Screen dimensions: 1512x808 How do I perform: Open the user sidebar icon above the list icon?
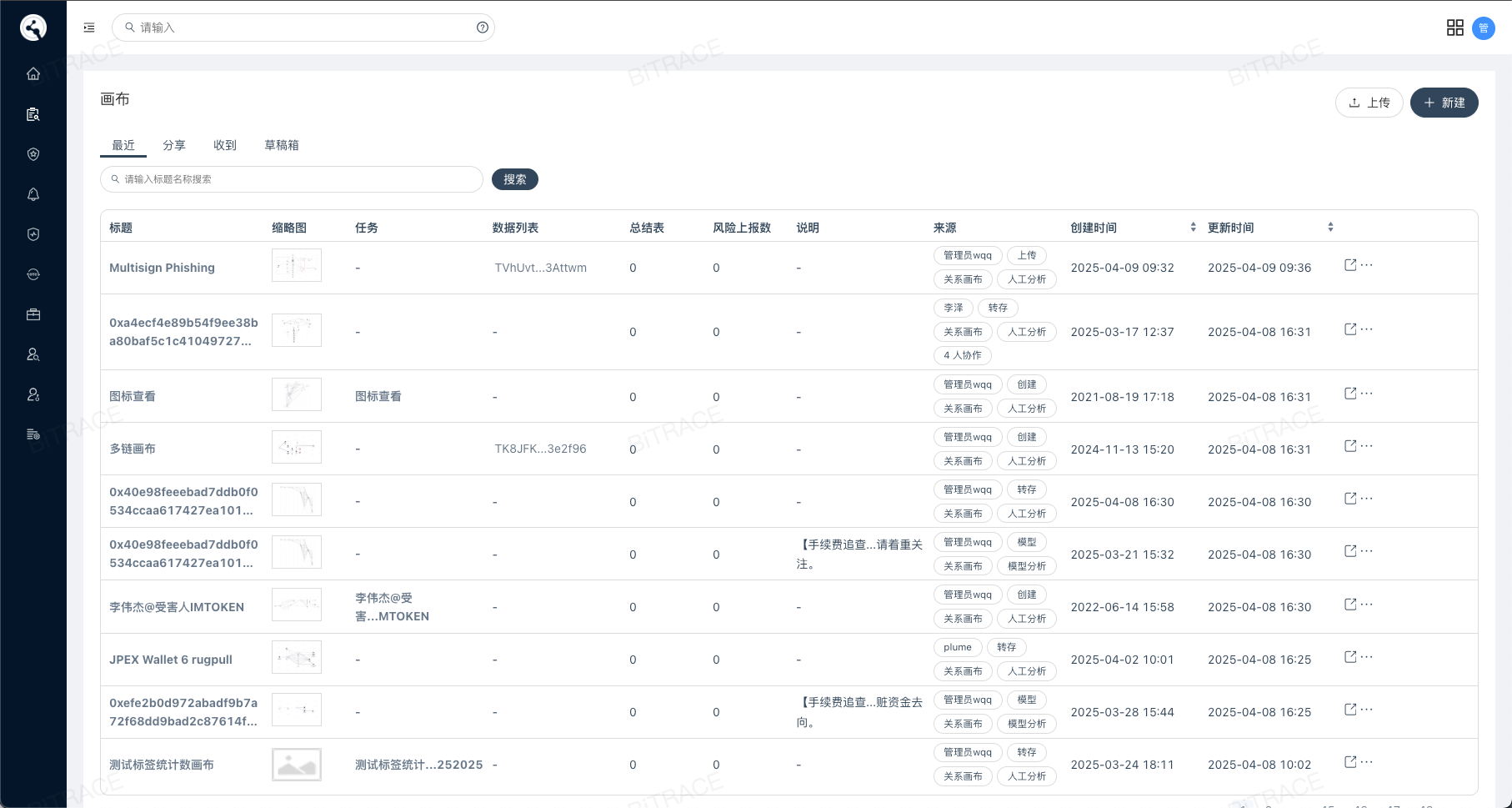[33, 394]
